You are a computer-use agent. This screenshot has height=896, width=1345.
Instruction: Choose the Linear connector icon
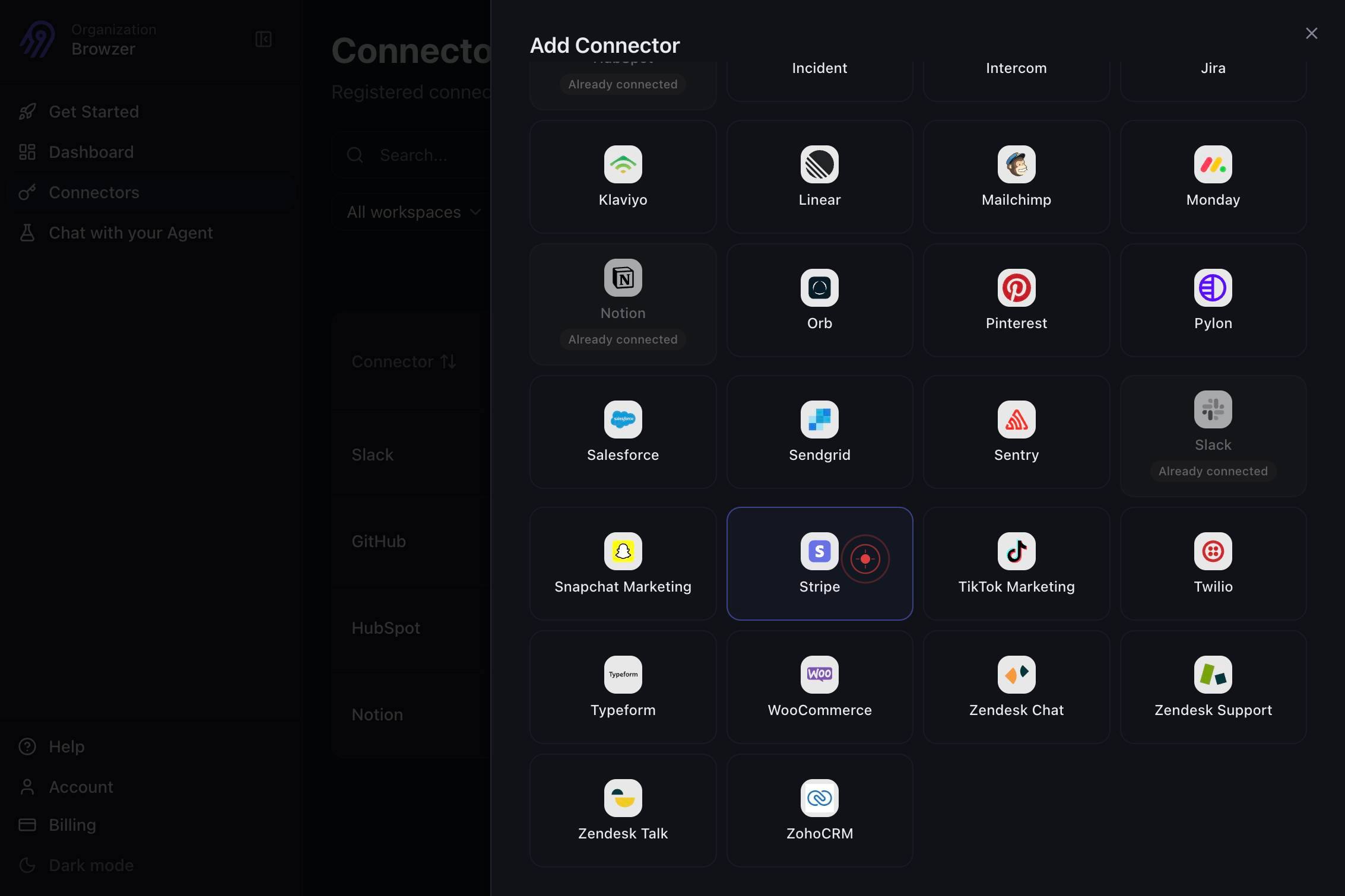(819, 164)
